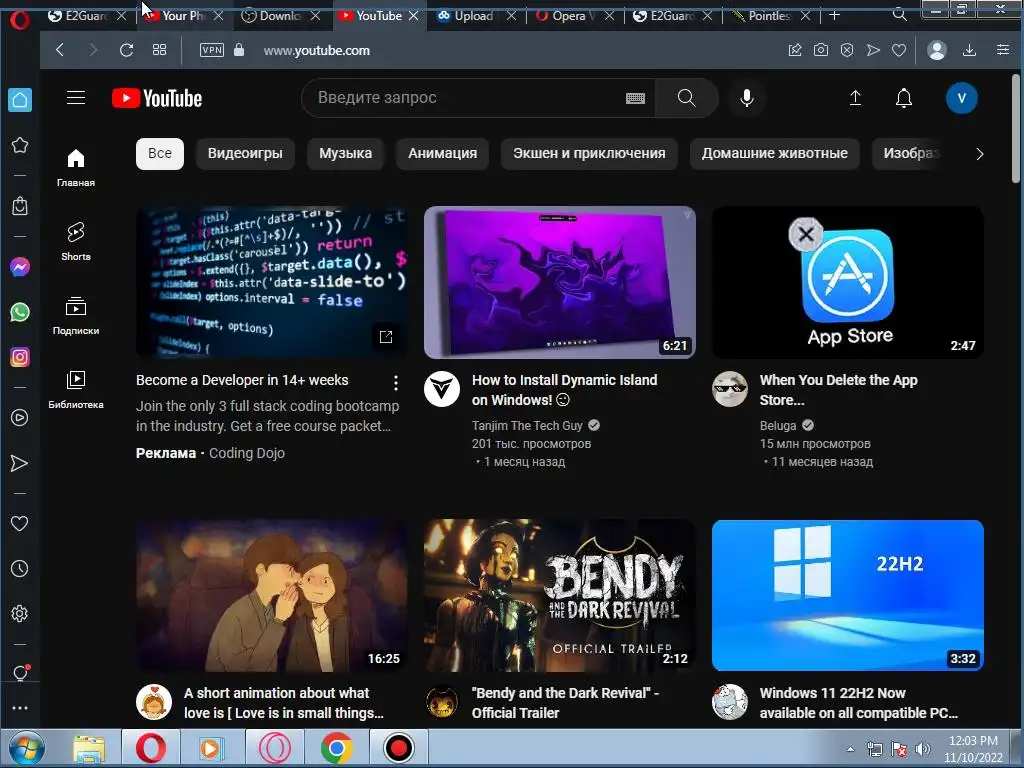Open 'Shorts' in YouTube sidebar
Image resolution: width=1024 pixels, height=768 pixels.
coord(76,242)
